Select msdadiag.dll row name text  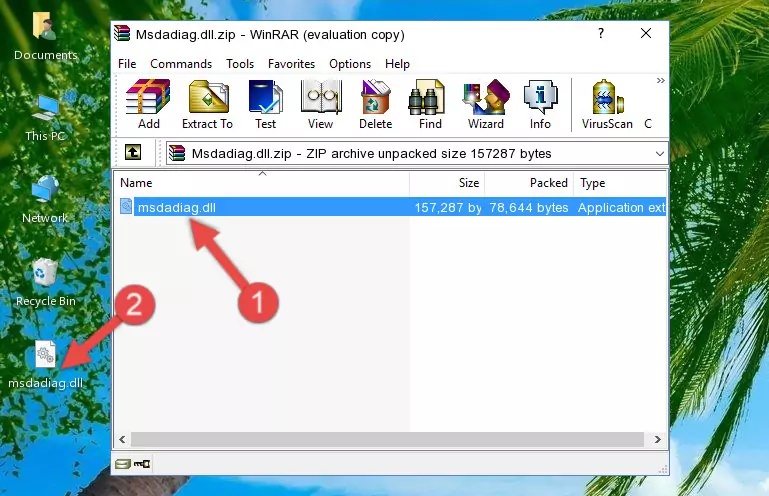click(177, 208)
